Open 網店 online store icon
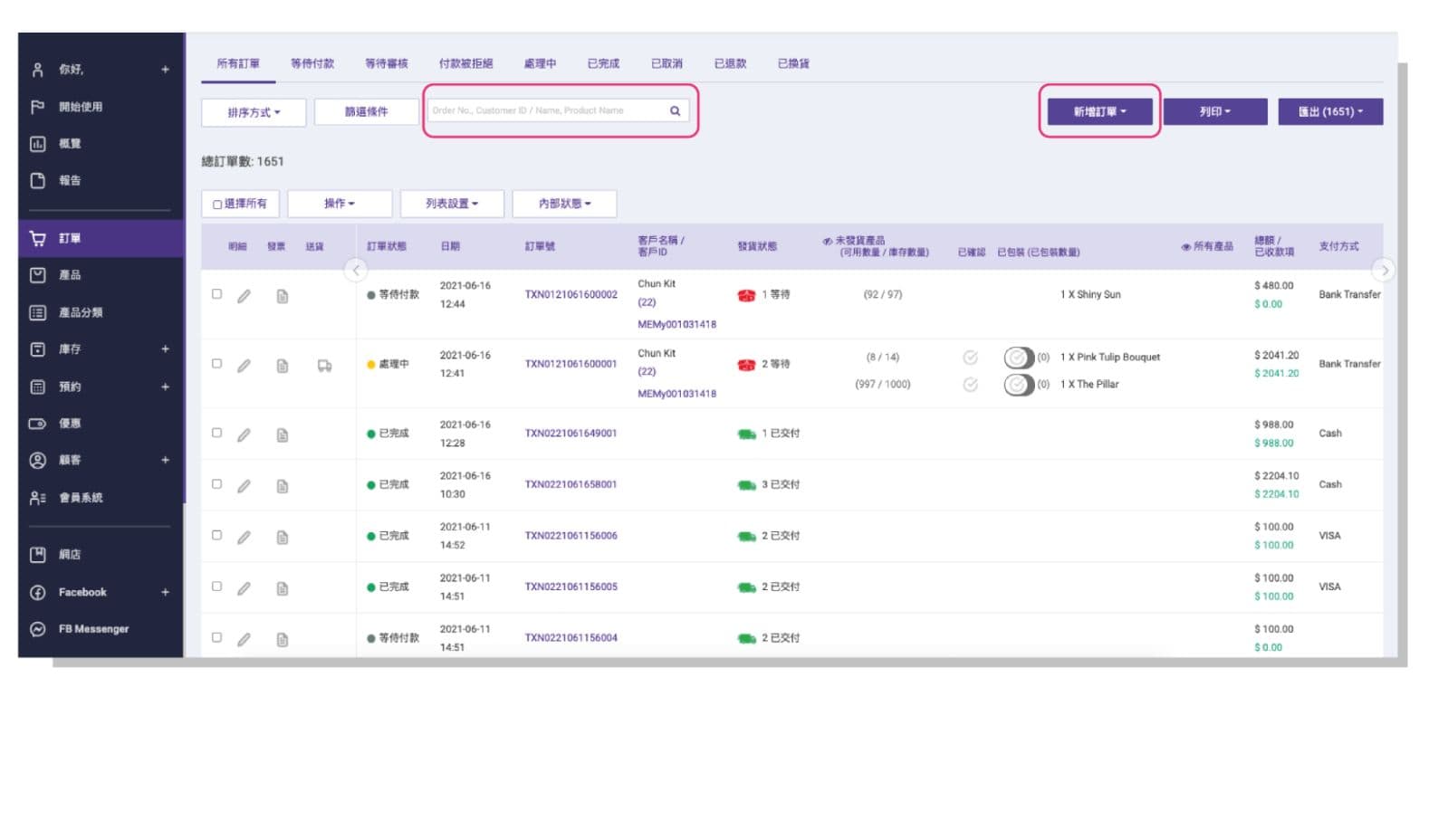This screenshot has width=1448, height=840. coord(37,555)
